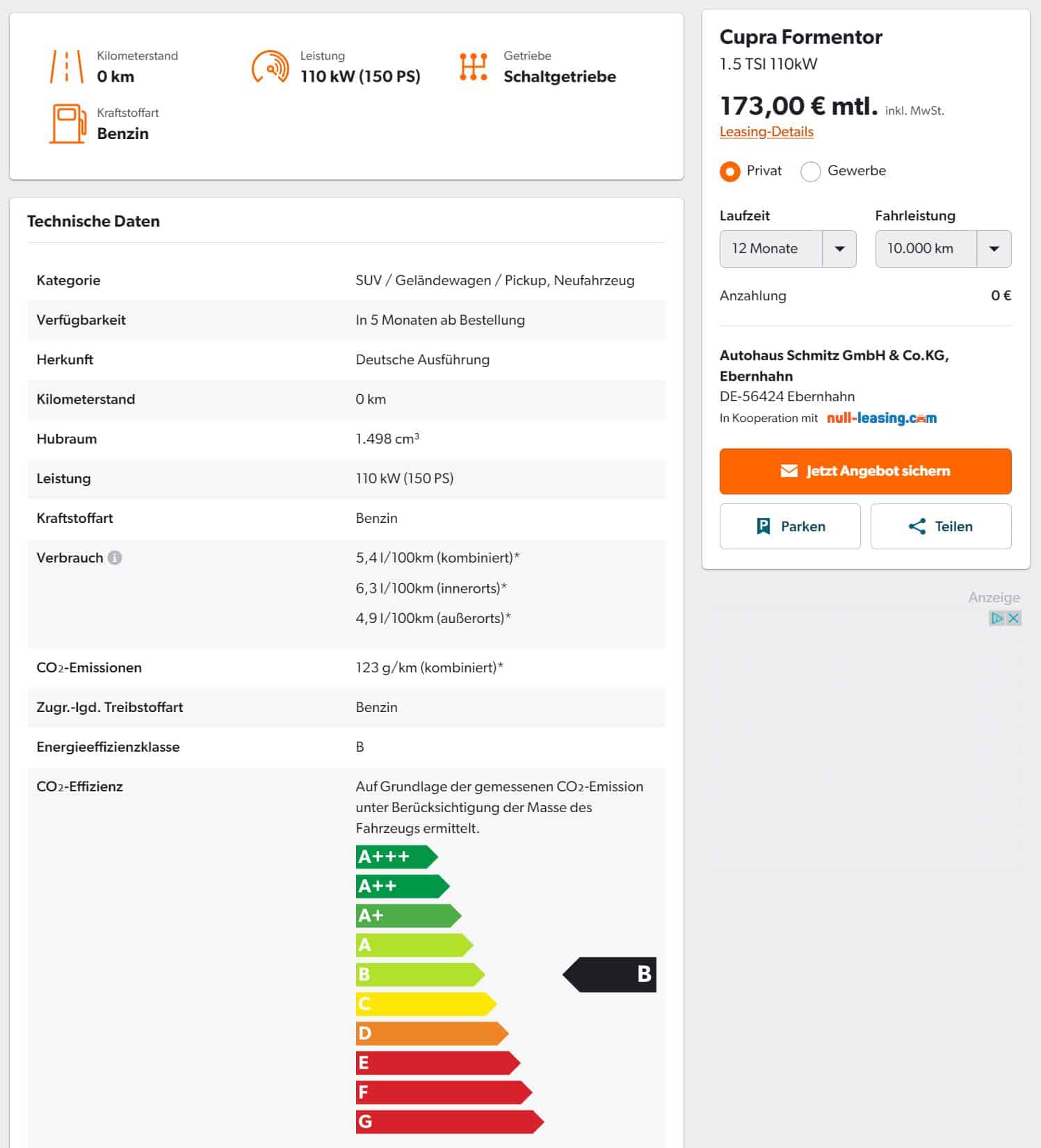Select the Gewerbe radio button

[x=810, y=171]
